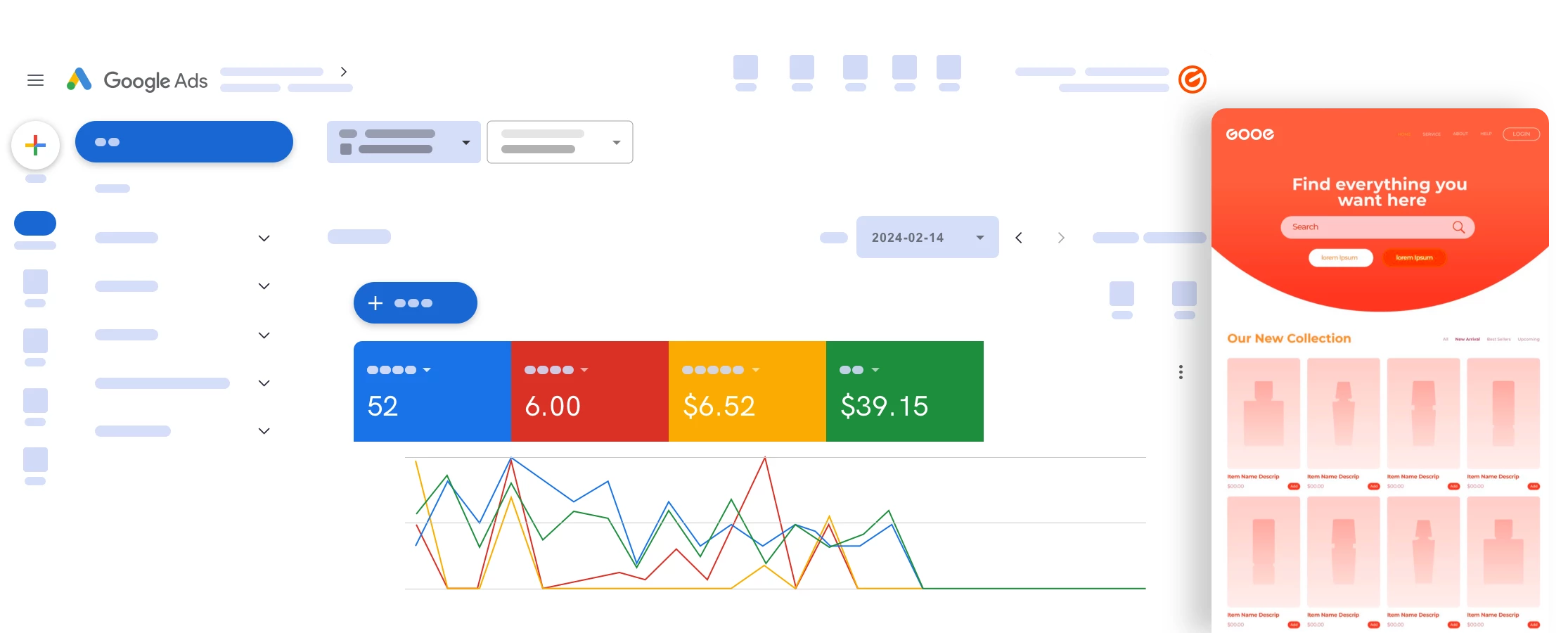Screen dimensions: 1568x633
Task: Click the orange account avatar icon
Action: click(x=1192, y=79)
